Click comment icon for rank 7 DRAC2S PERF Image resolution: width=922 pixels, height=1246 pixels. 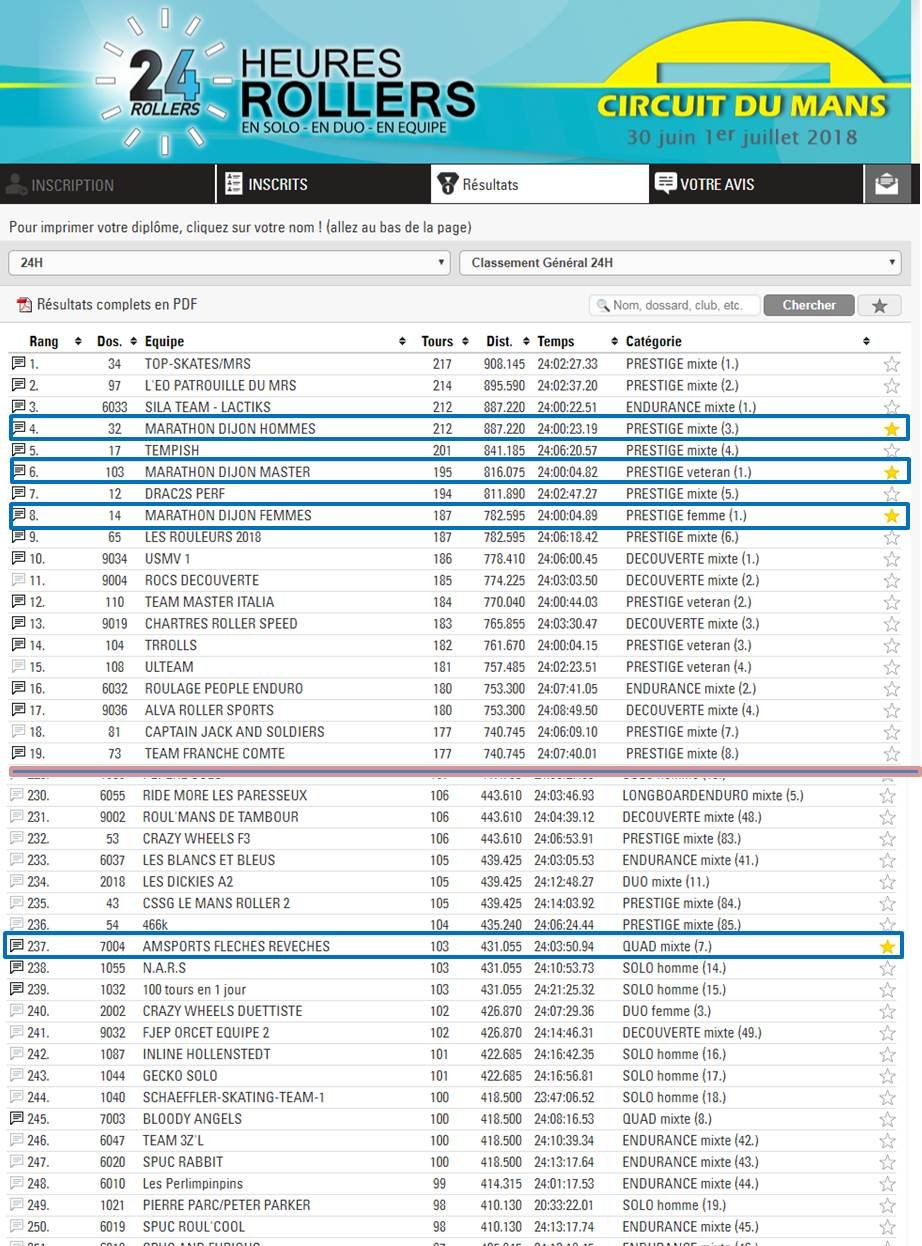[18, 493]
